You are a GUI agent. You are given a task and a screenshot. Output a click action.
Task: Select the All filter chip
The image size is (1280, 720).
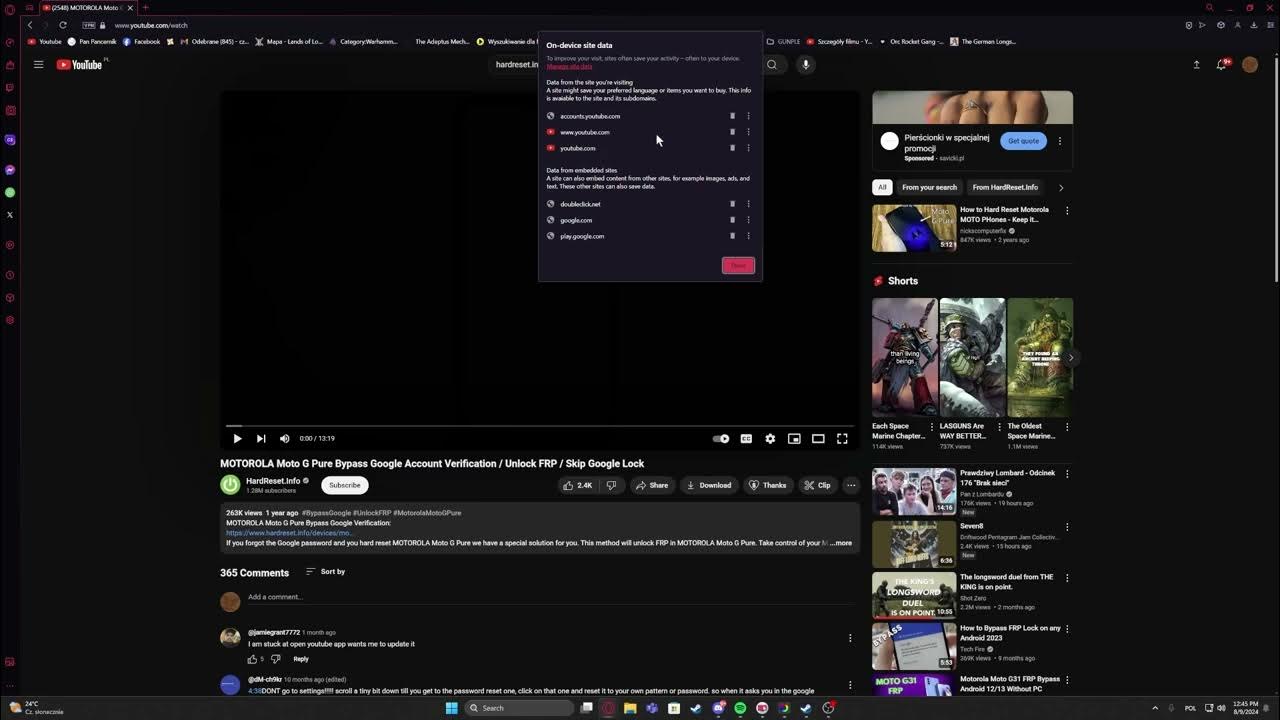(882, 187)
